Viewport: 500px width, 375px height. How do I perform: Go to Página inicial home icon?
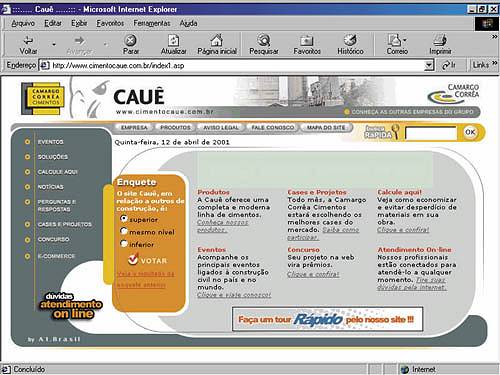tap(217, 41)
